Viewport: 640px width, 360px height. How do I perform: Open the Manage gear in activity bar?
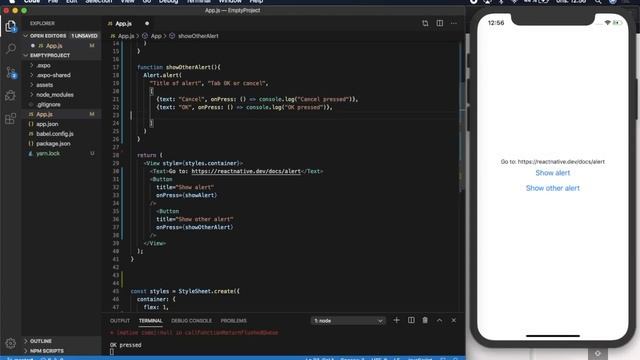coord(11,343)
